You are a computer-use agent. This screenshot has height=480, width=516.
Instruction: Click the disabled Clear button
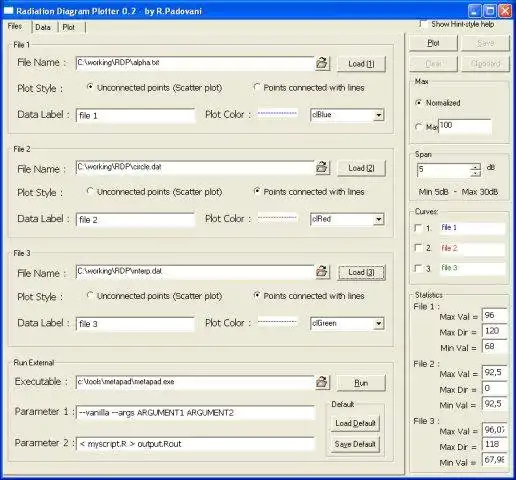[433, 63]
